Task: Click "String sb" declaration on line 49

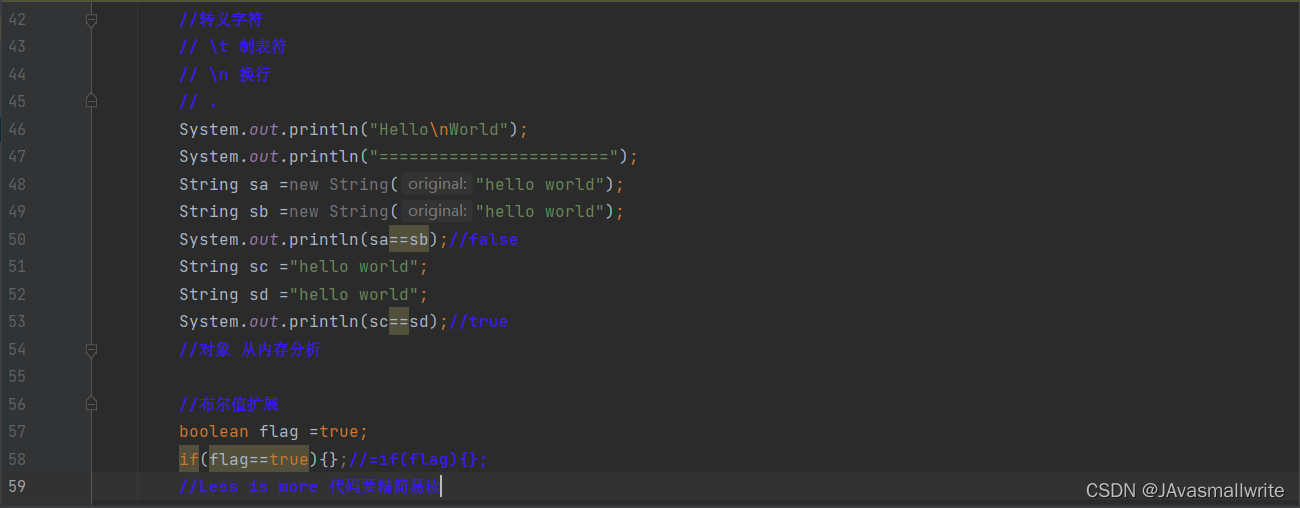Action: point(224,211)
